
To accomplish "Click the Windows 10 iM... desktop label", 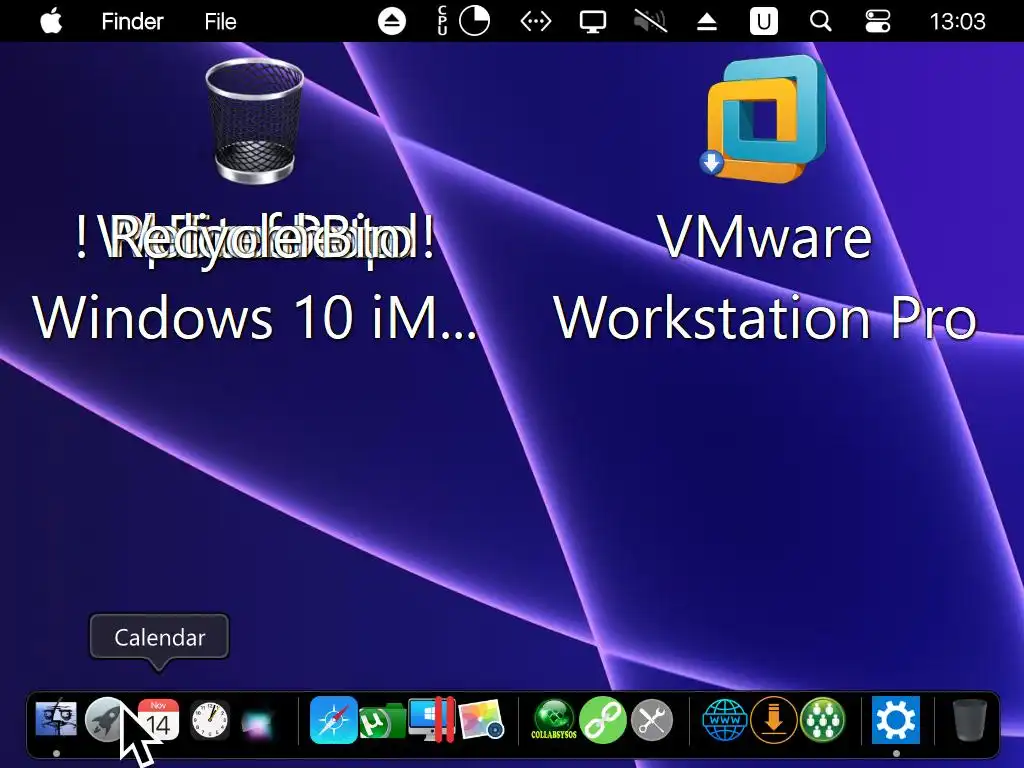I will tap(255, 318).
